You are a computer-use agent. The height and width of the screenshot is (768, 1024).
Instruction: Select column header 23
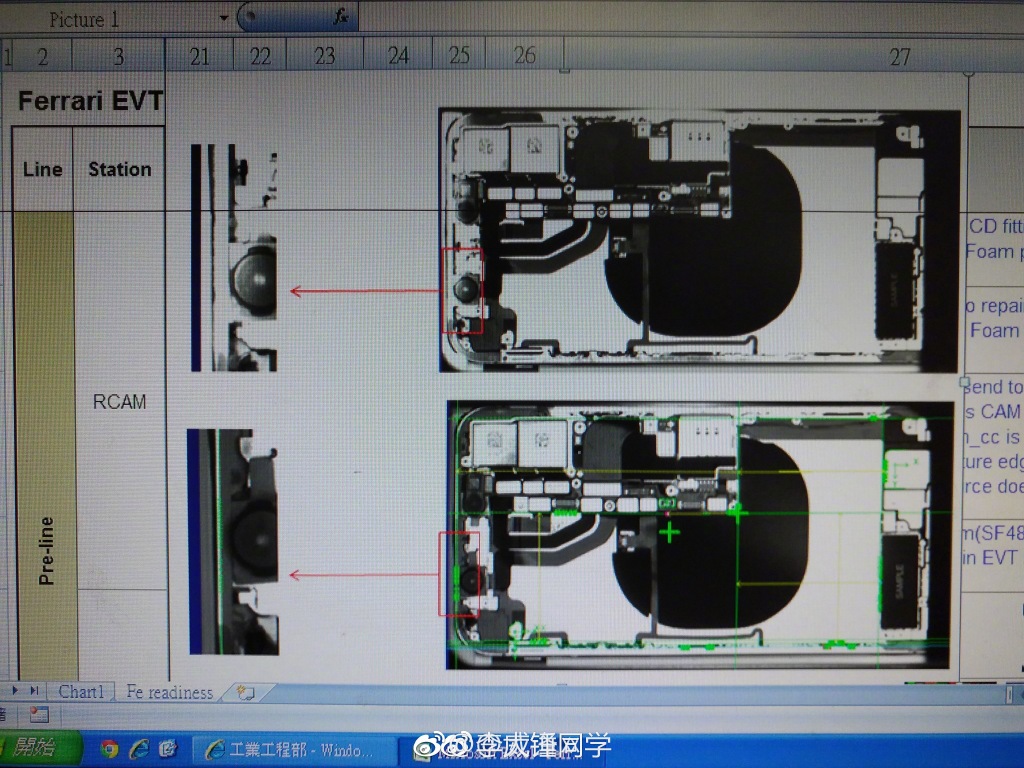click(x=325, y=56)
